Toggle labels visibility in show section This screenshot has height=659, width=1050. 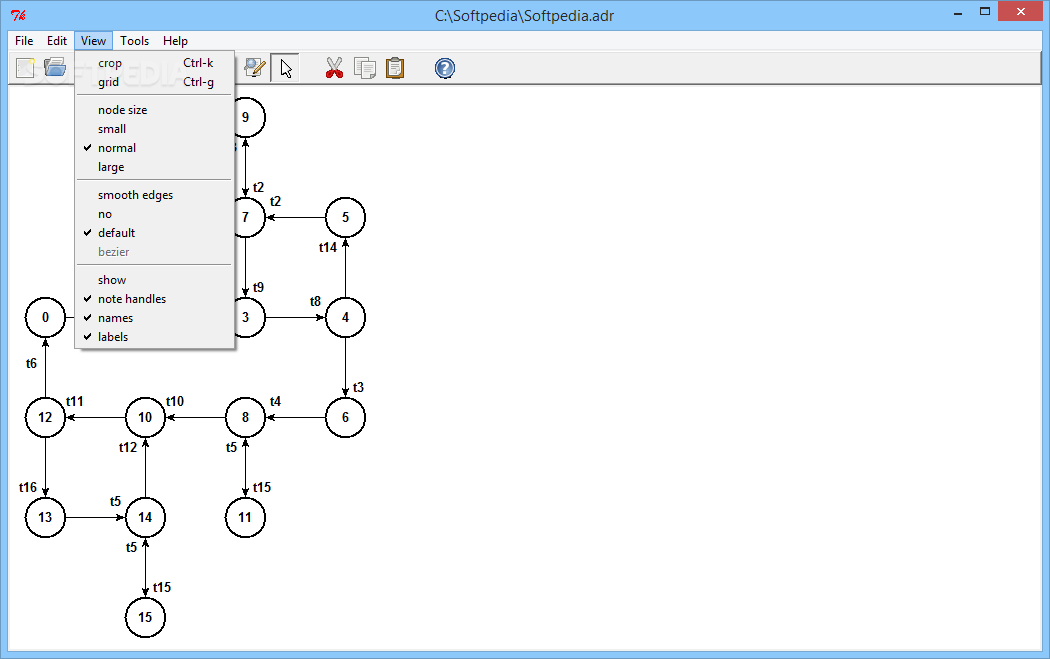click(x=155, y=337)
